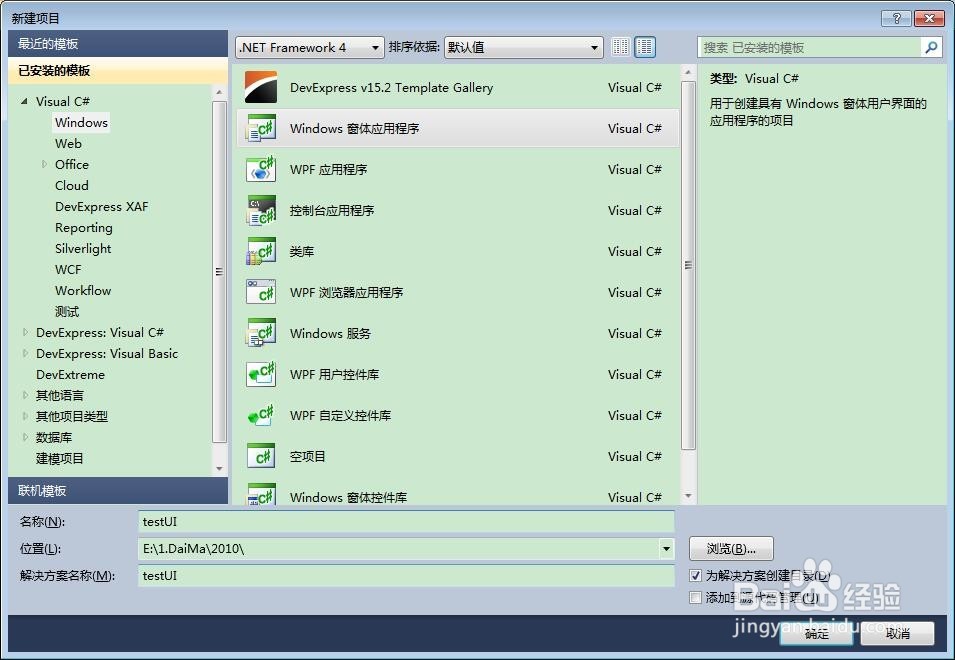
Task: Expand the 其他语言 node
Action: (x=25, y=395)
